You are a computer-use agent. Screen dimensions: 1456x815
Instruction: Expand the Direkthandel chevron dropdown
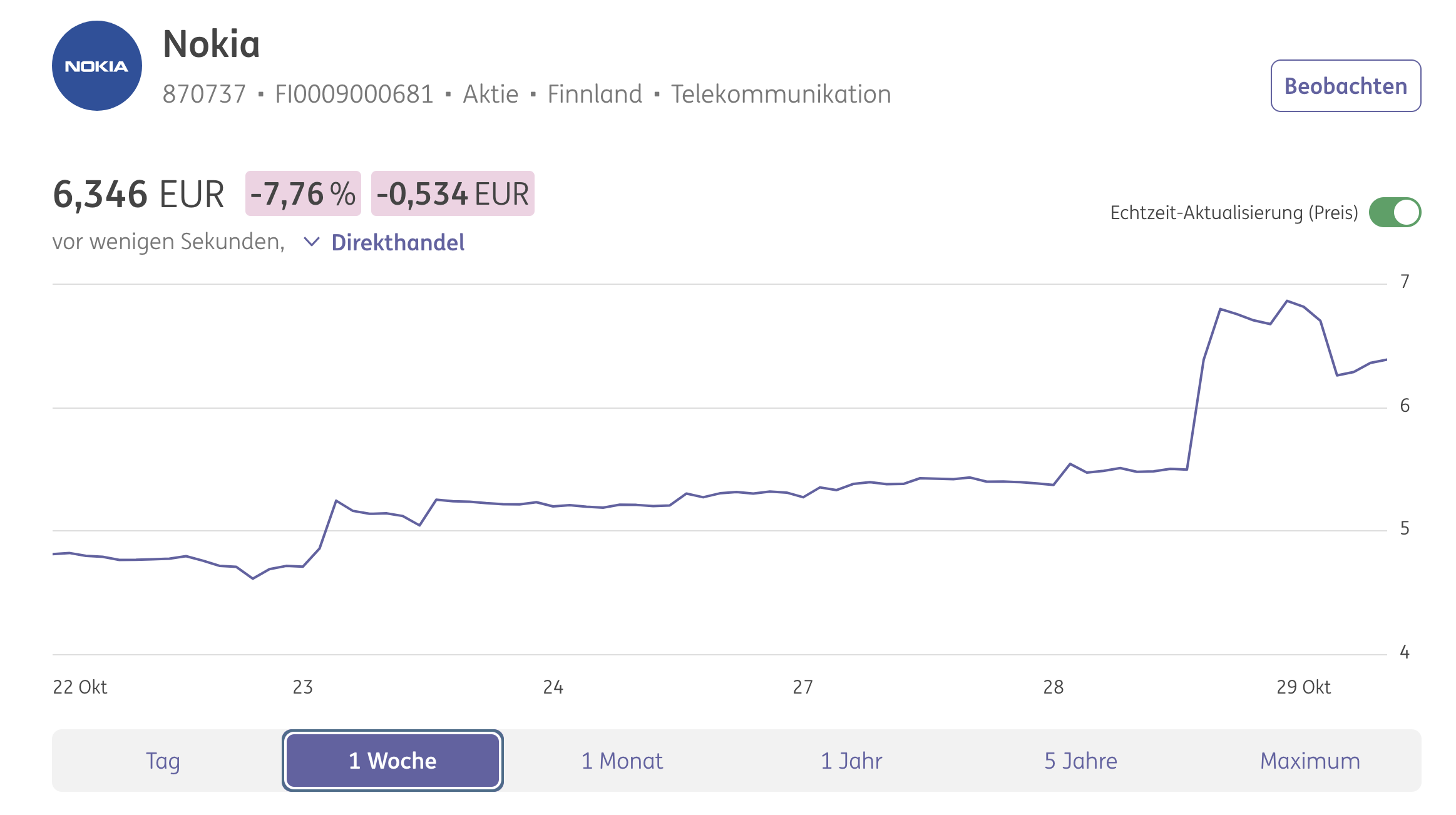coord(311,242)
